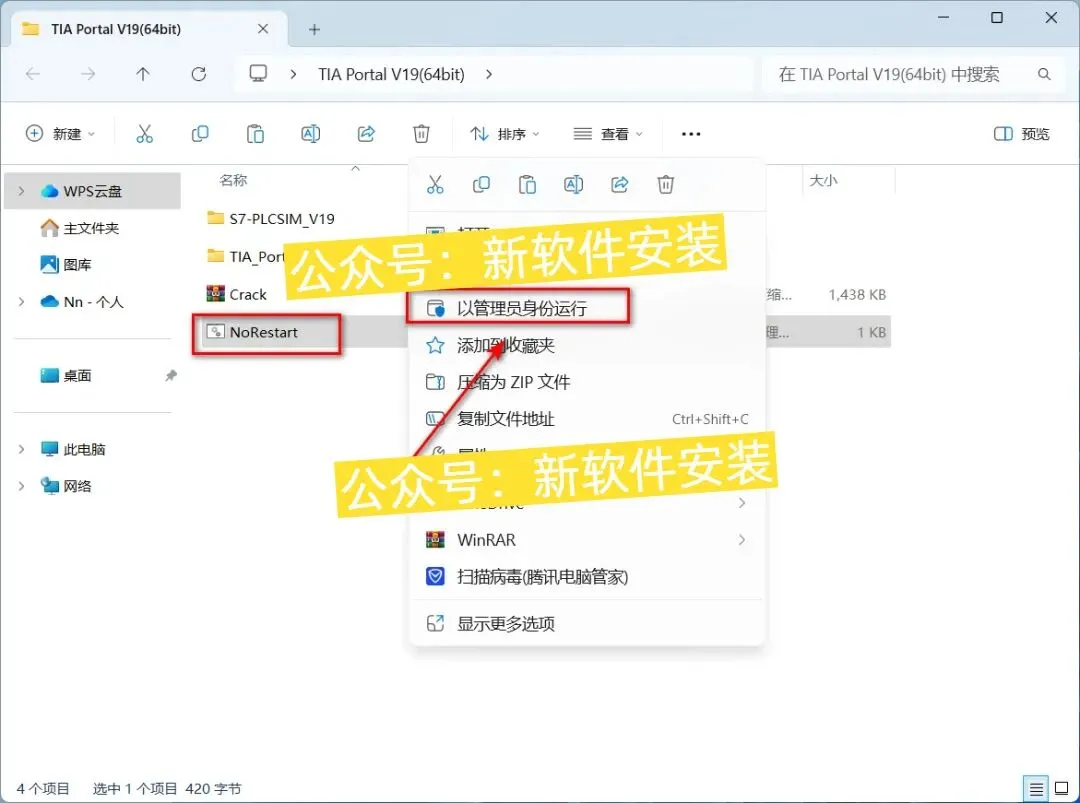
Task: Click the 1,438 KB size cell
Action: point(857,295)
